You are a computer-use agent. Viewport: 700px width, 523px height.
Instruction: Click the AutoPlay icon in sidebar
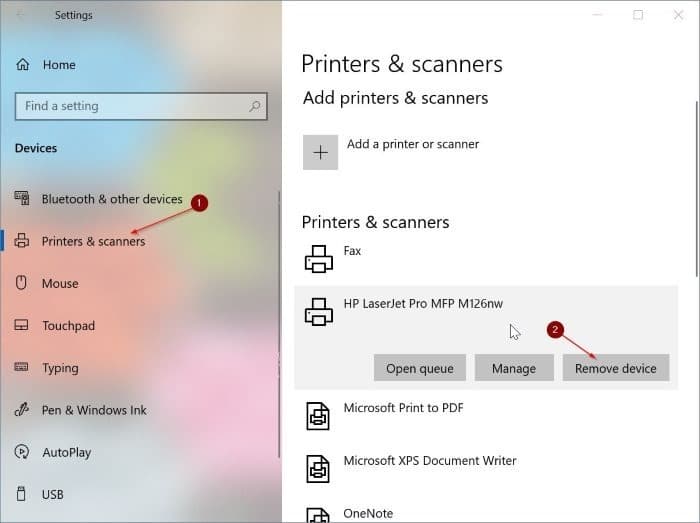point(21,452)
